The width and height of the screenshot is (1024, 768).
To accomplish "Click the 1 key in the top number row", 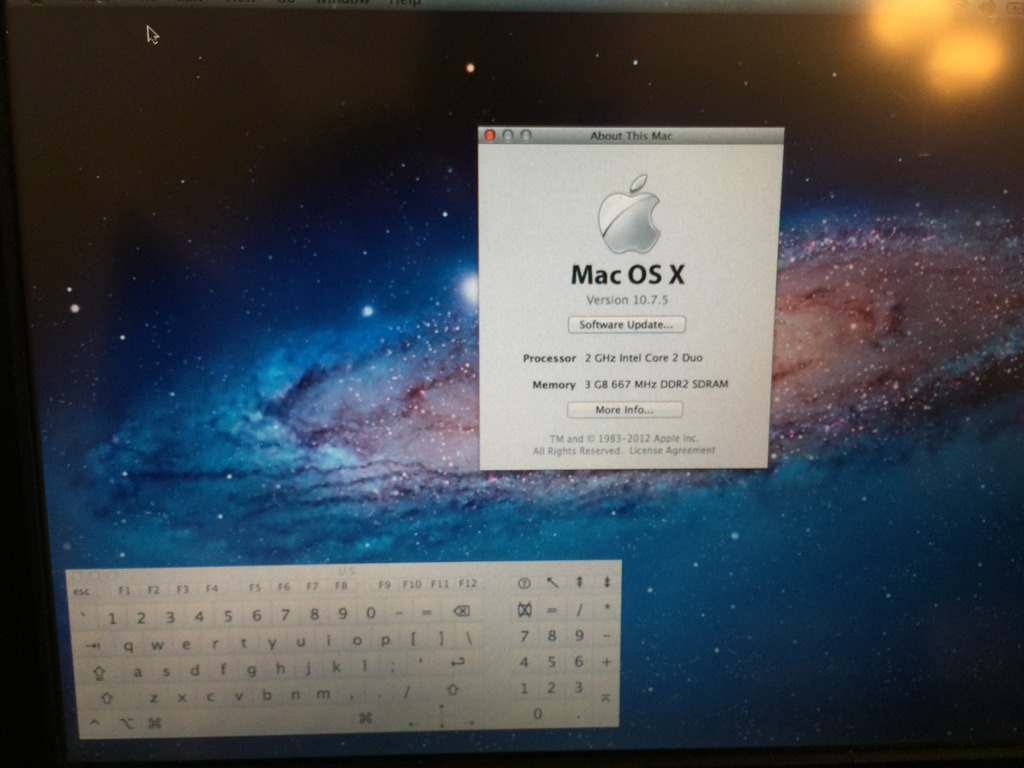I will click(x=112, y=618).
